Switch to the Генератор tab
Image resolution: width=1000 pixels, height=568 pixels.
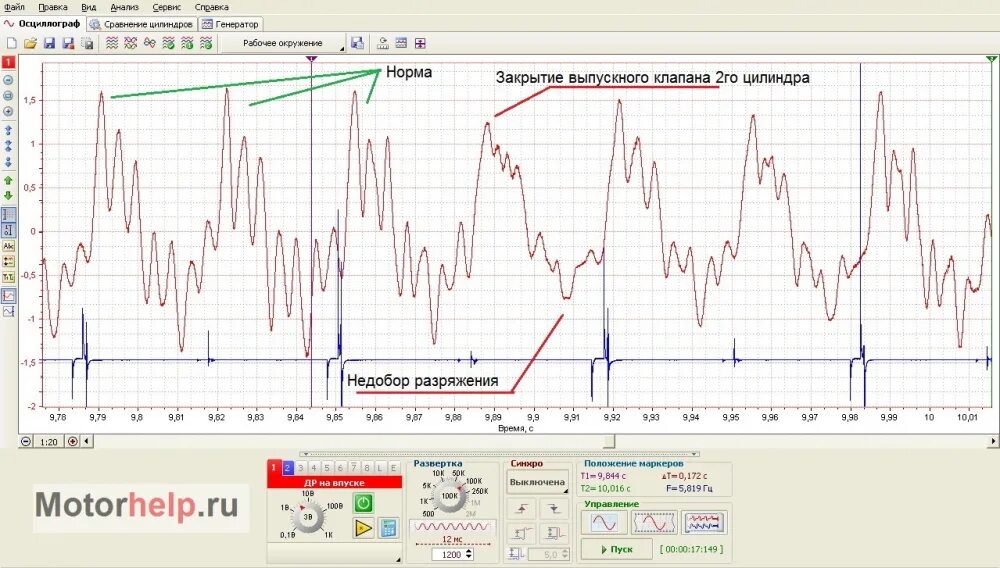(x=230, y=24)
